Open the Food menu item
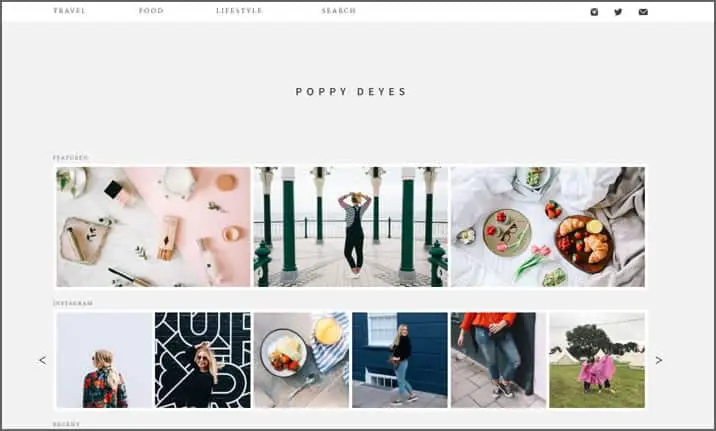 151,11
